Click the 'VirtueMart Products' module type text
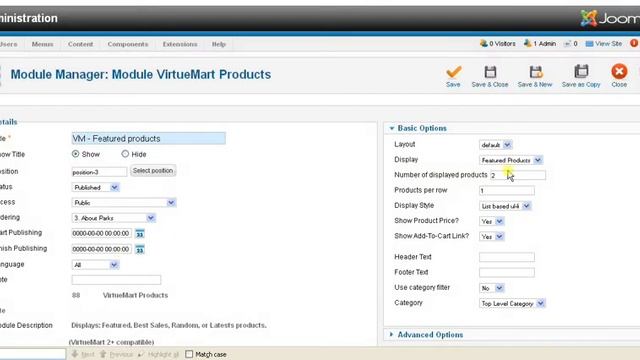The height and width of the screenshot is (360, 640). click(x=135, y=295)
